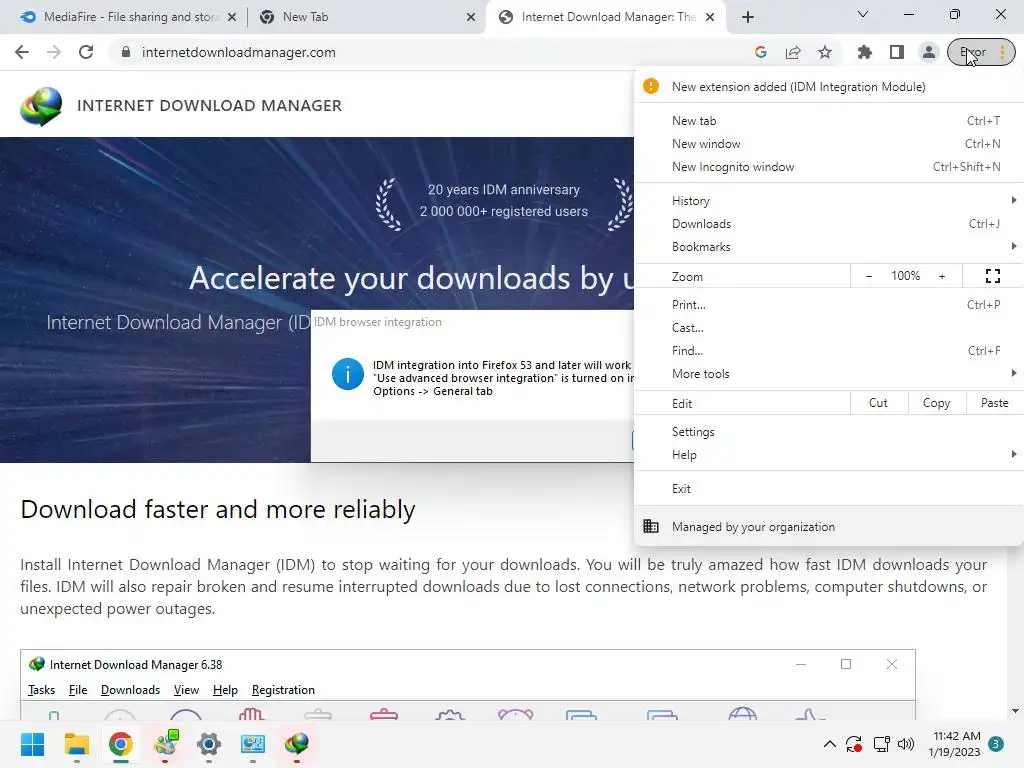Increase zoom with plus button
The image size is (1024, 768).
[942, 276]
